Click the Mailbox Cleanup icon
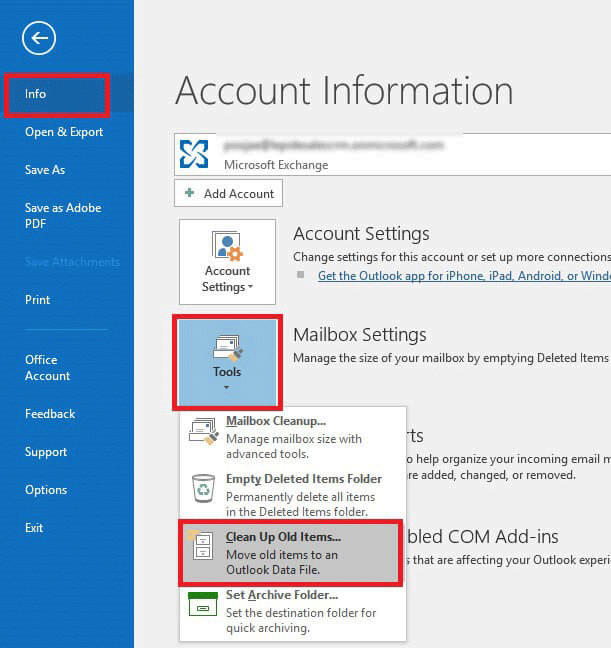611x648 pixels. (x=203, y=431)
